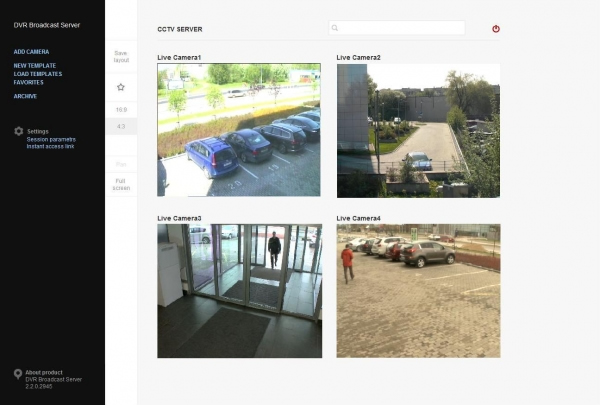Select the 4:3 aspect ratio
This screenshot has height=405, width=600.
click(x=121, y=127)
